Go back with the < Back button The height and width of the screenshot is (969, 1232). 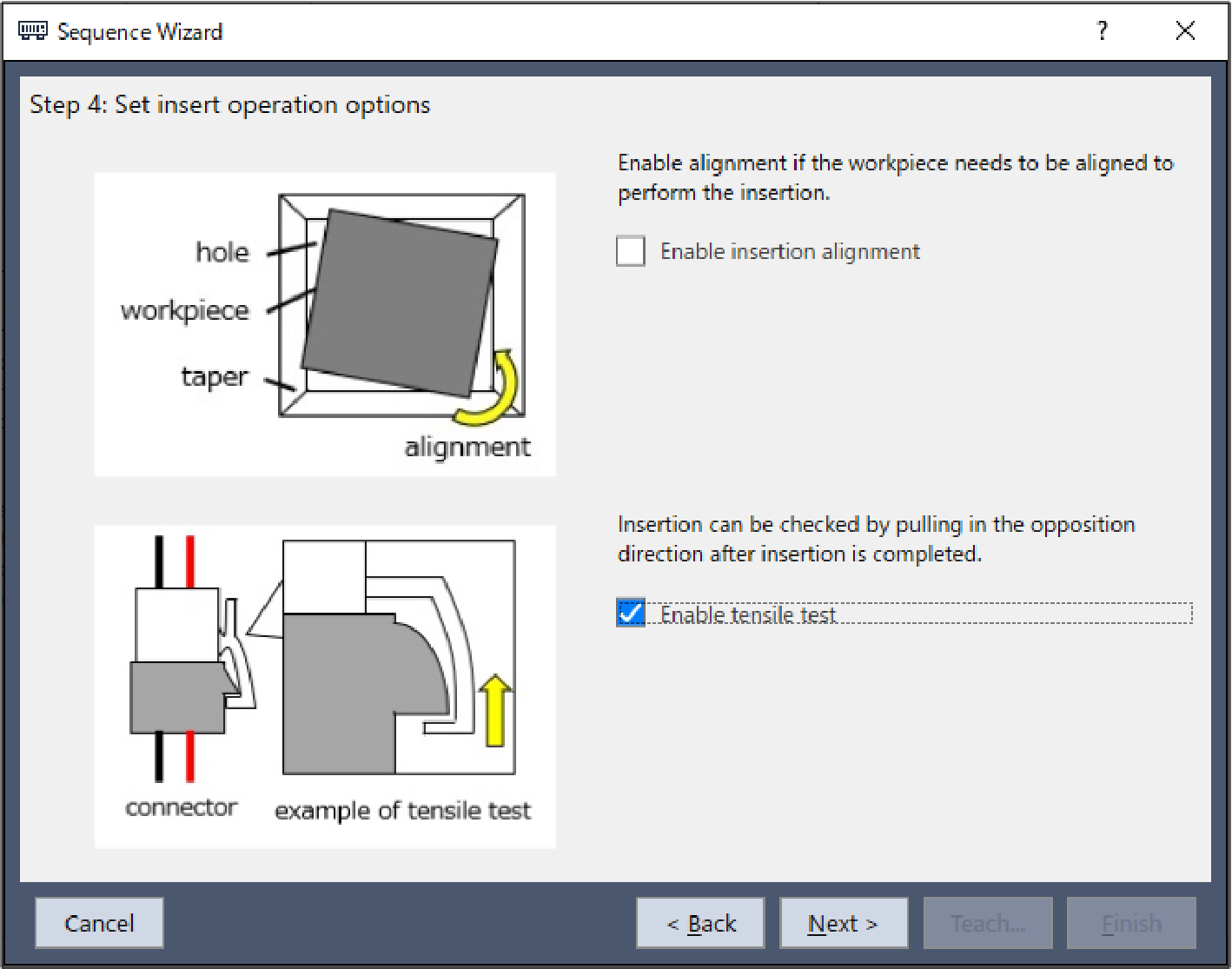(x=700, y=923)
